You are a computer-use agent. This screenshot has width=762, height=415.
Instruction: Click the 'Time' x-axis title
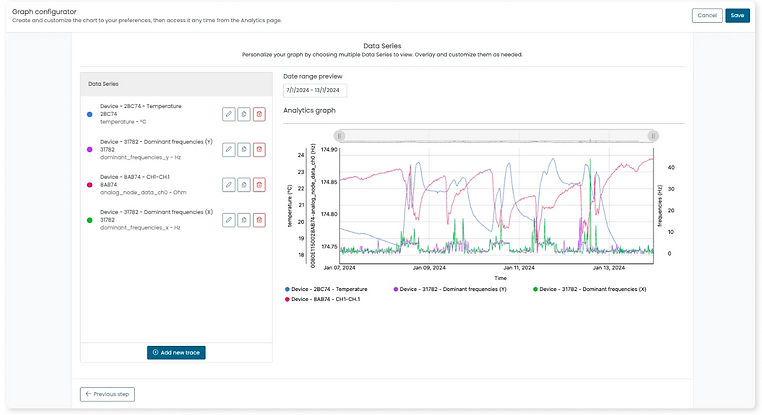501,278
